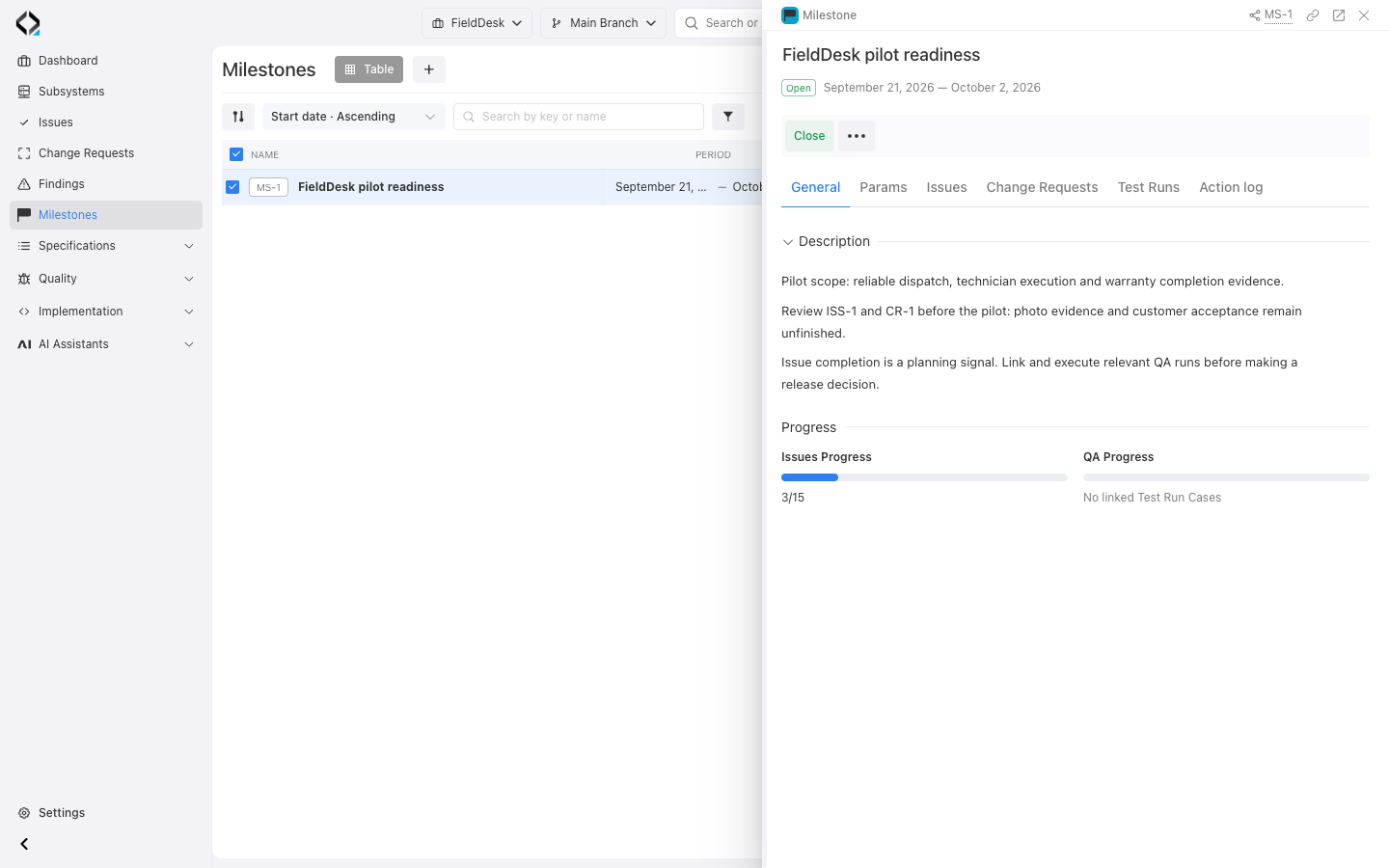Copy milestone link with chain icon
The height and width of the screenshot is (868, 1389).
[x=1313, y=15]
